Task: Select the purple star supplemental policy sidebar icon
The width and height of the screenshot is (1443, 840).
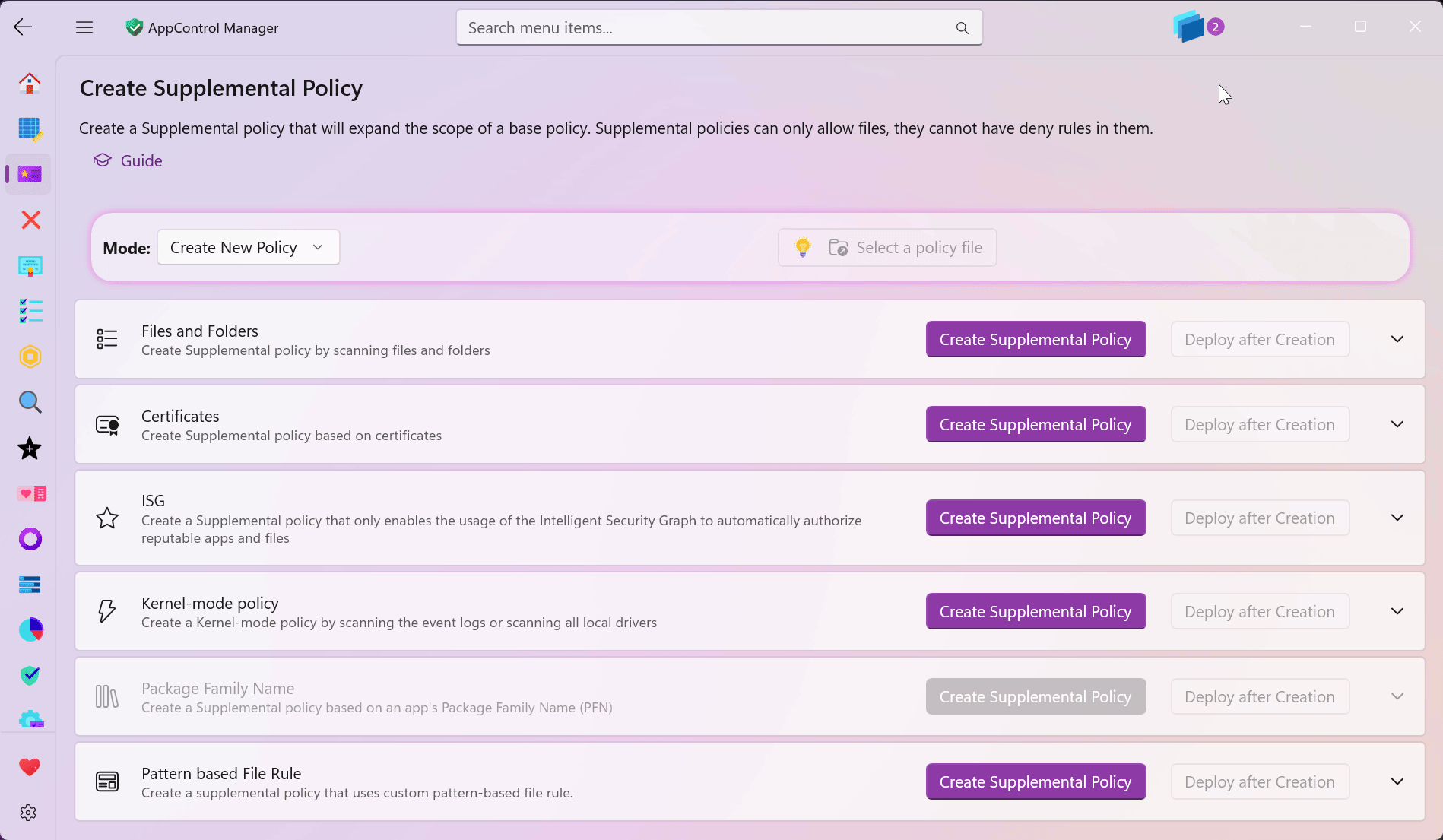Action: pyautogui.click(x=30, y=174)
